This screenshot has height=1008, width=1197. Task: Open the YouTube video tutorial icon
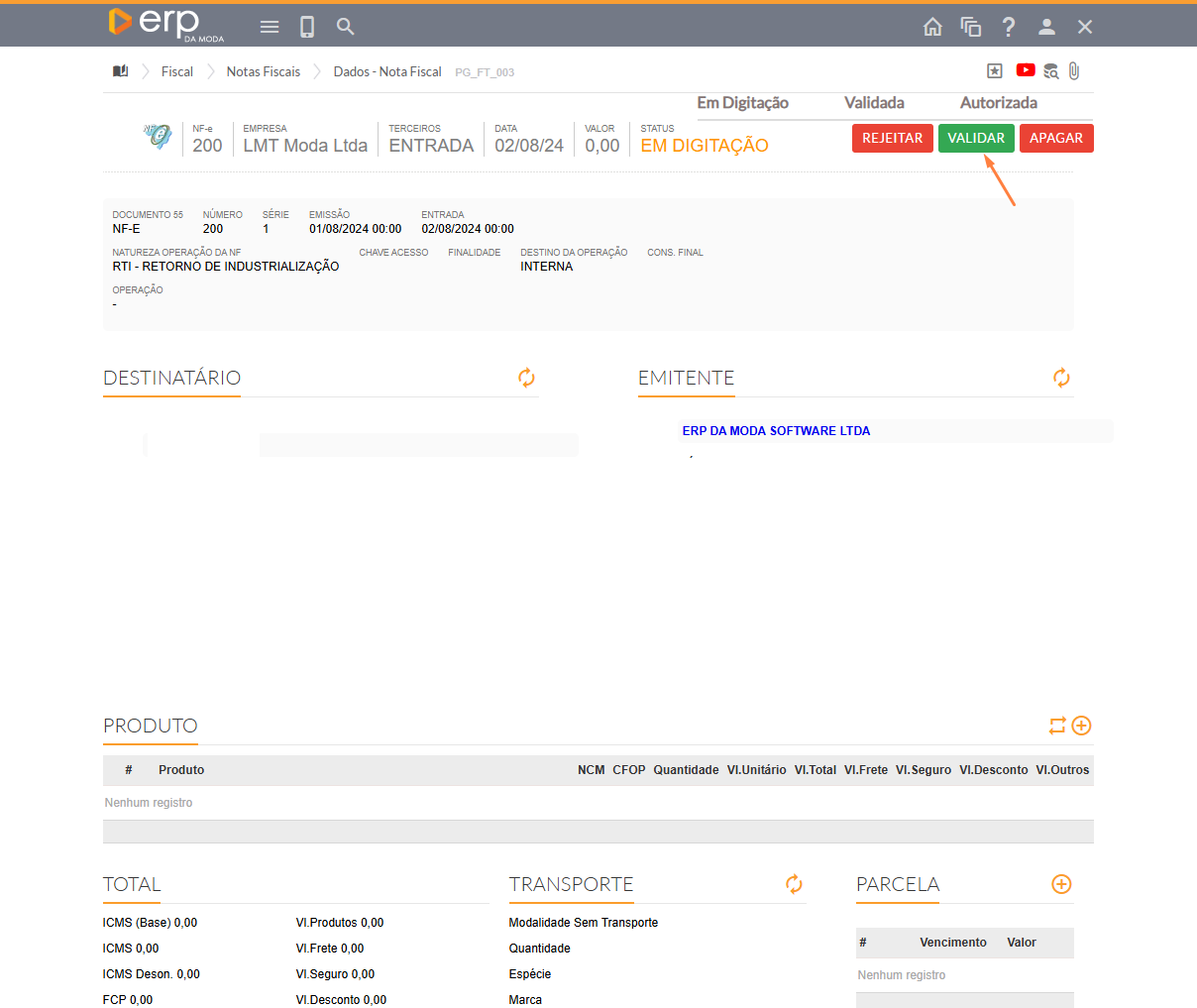[1026, 70]
